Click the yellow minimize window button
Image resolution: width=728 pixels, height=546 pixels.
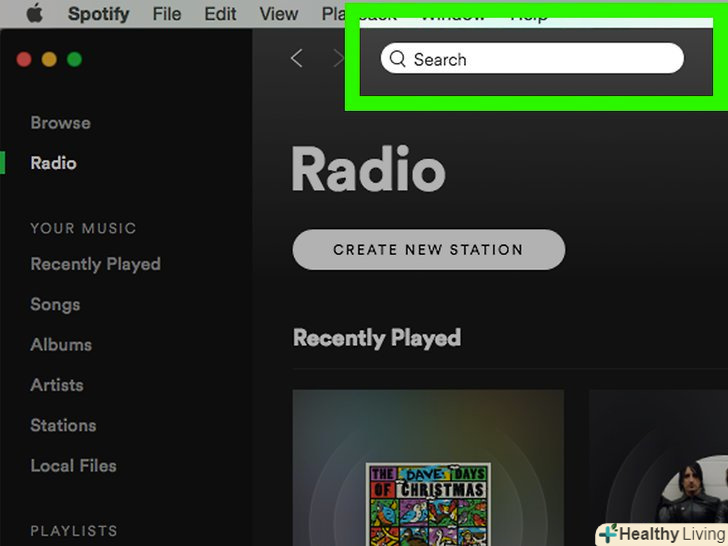click(49, 59)
